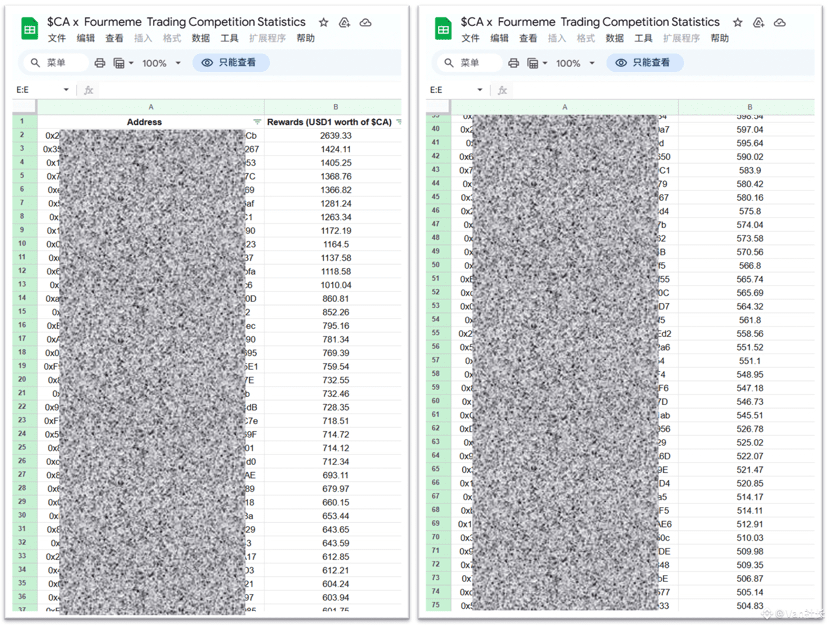
Task: Select column B header in left window
Action: click(335, 107)
